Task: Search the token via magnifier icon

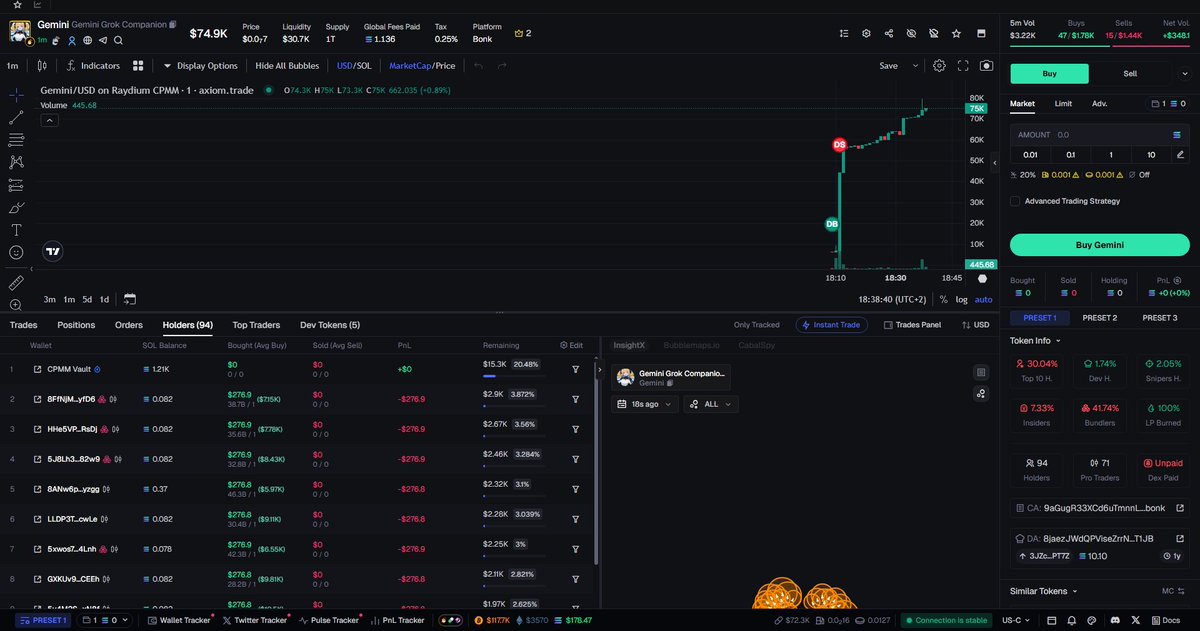Action: (118, 40)
